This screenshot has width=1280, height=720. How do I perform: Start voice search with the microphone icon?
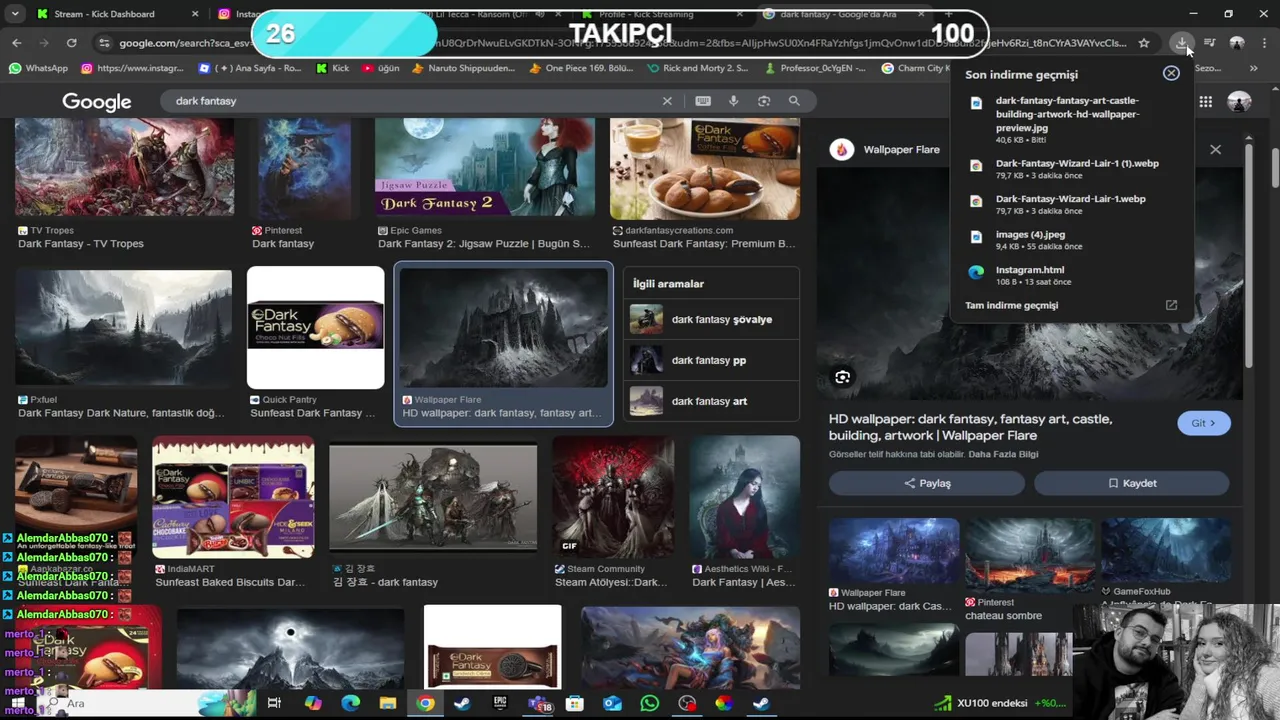733,101
